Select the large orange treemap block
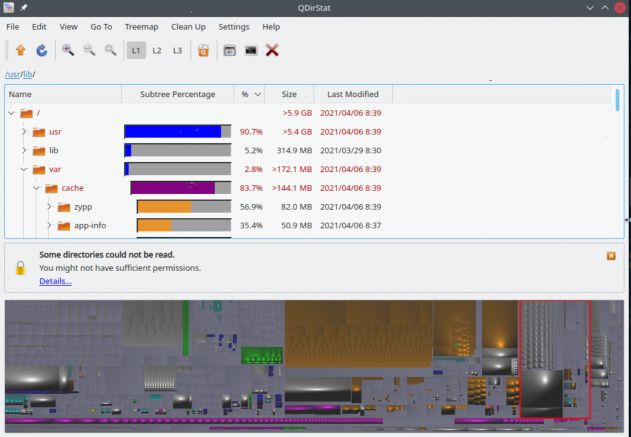Screen dimensions: 631x437 click(x=358, y=334)
